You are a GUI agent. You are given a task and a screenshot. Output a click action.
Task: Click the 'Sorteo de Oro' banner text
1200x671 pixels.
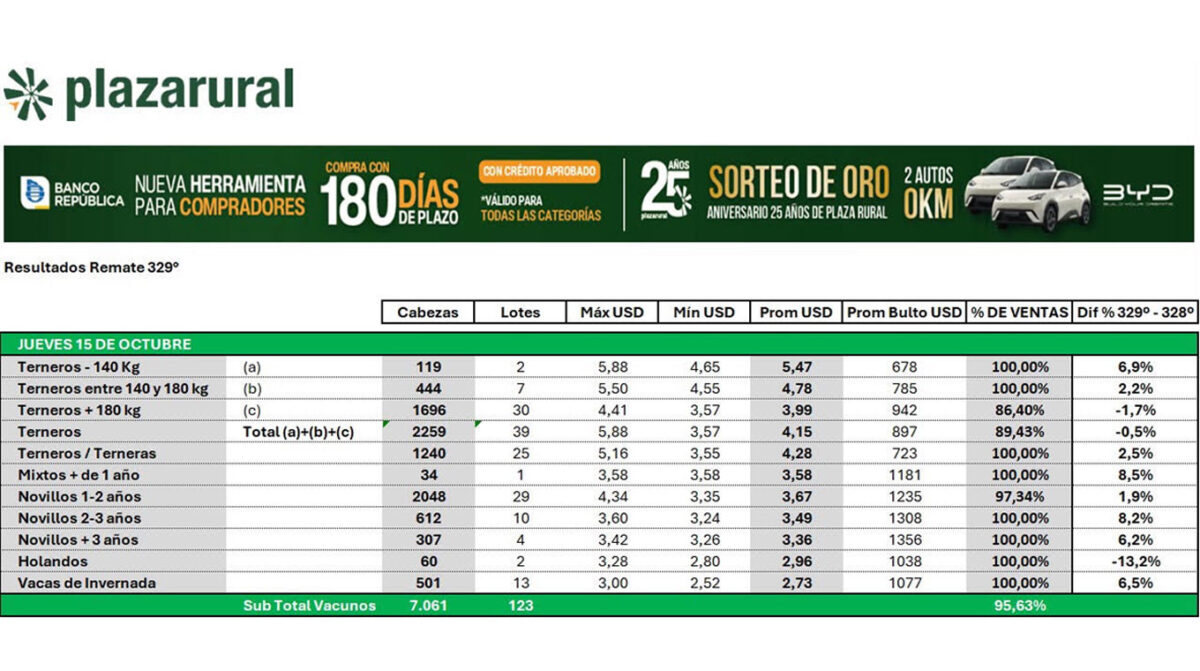[798, 183]
